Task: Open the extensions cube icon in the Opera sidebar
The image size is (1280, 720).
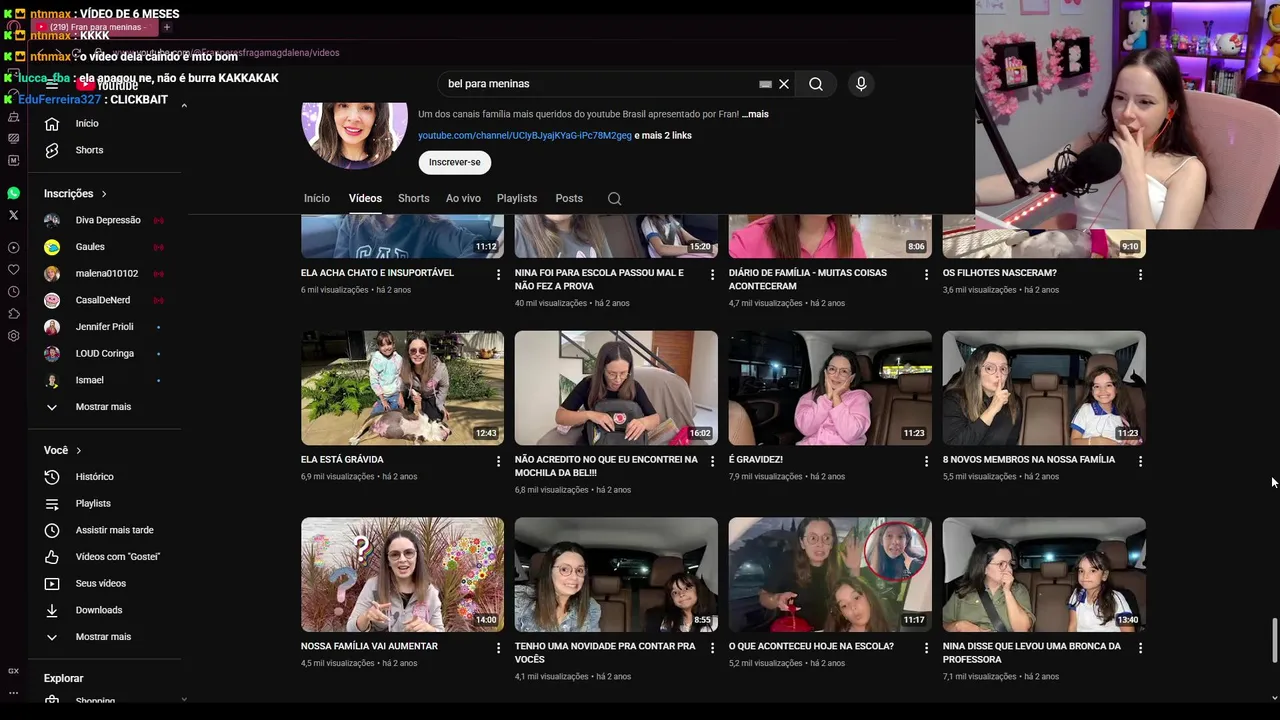Action: pyautogui.click(x=13, y=313)
